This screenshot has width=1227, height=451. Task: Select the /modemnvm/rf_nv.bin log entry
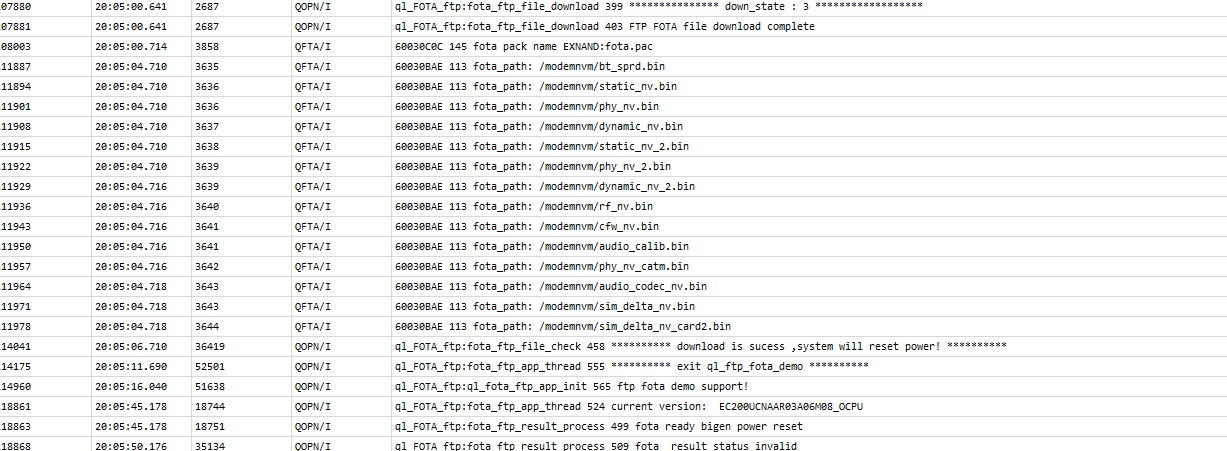pos(524,206)
